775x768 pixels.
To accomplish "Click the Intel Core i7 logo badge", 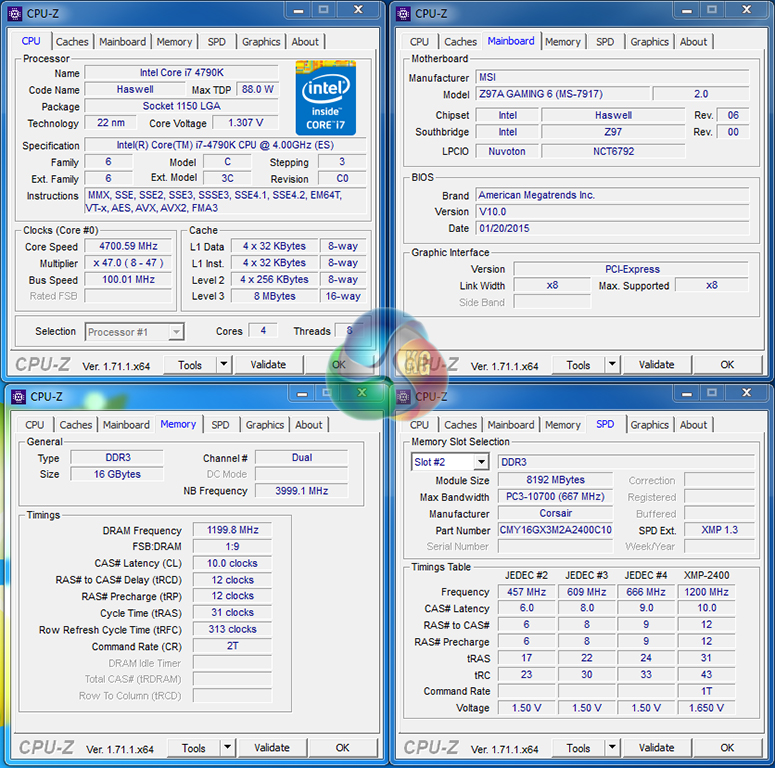I will pyautogui.click(x=325, y=98).
